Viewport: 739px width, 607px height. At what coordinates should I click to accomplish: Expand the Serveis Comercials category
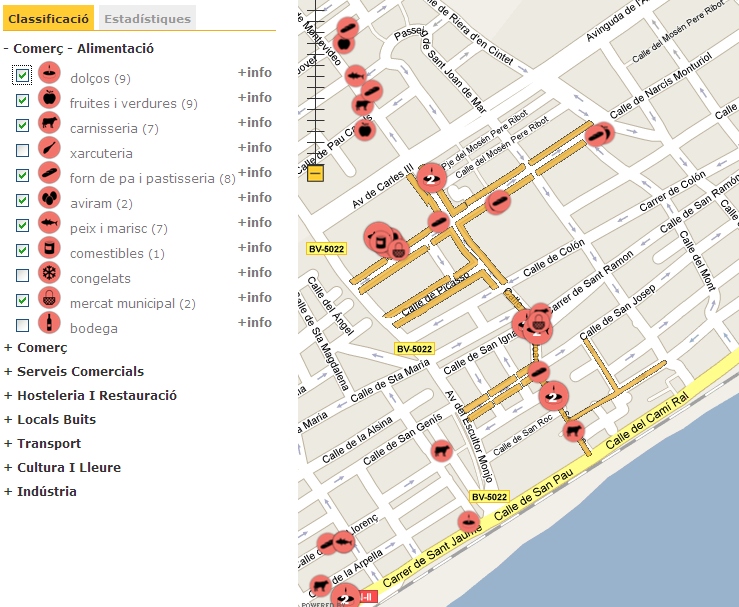(x=74, y=371)
